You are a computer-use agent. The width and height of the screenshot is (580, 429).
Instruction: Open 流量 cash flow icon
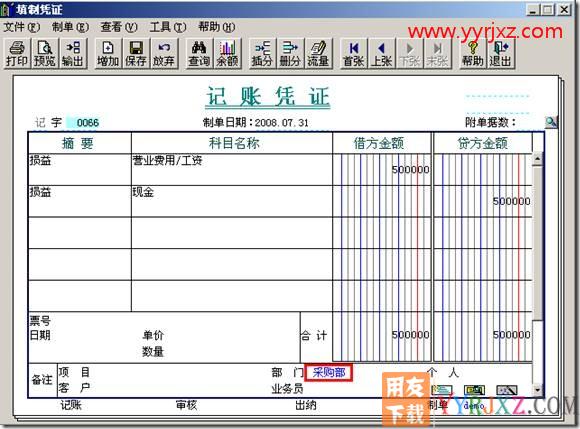pyautogui.click(x=318, y=54)
